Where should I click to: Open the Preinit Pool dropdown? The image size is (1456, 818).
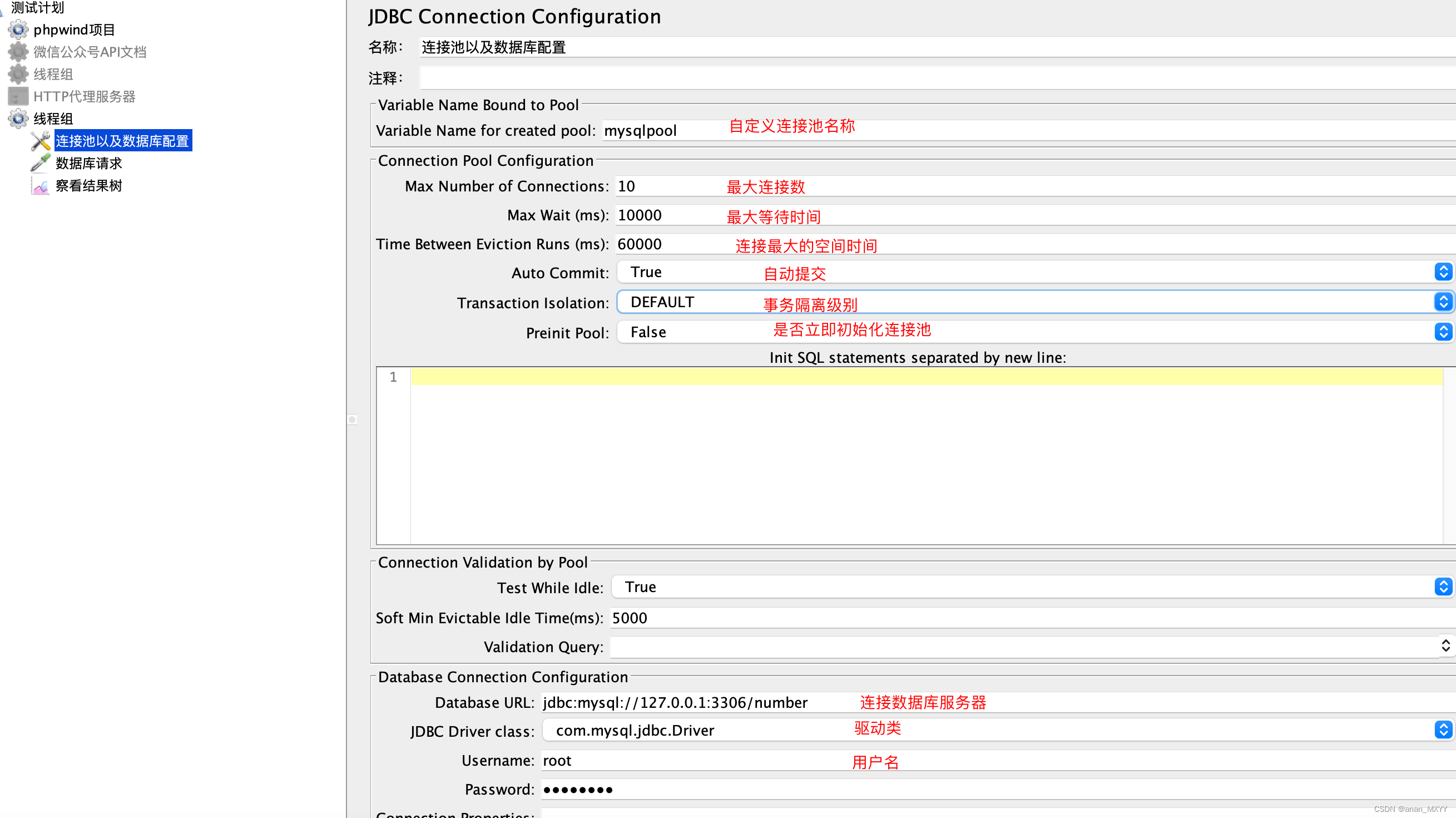point(1443,332)
